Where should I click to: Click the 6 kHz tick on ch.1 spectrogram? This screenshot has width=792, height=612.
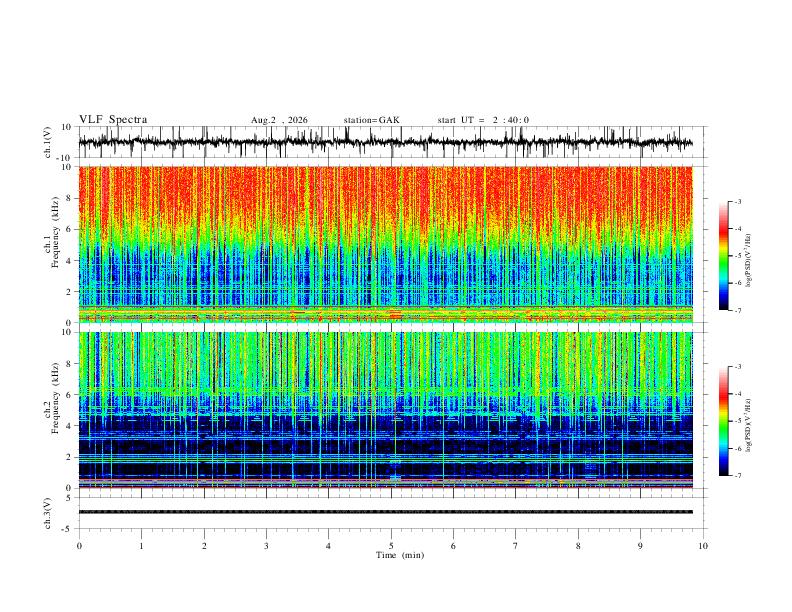(69, 229)
